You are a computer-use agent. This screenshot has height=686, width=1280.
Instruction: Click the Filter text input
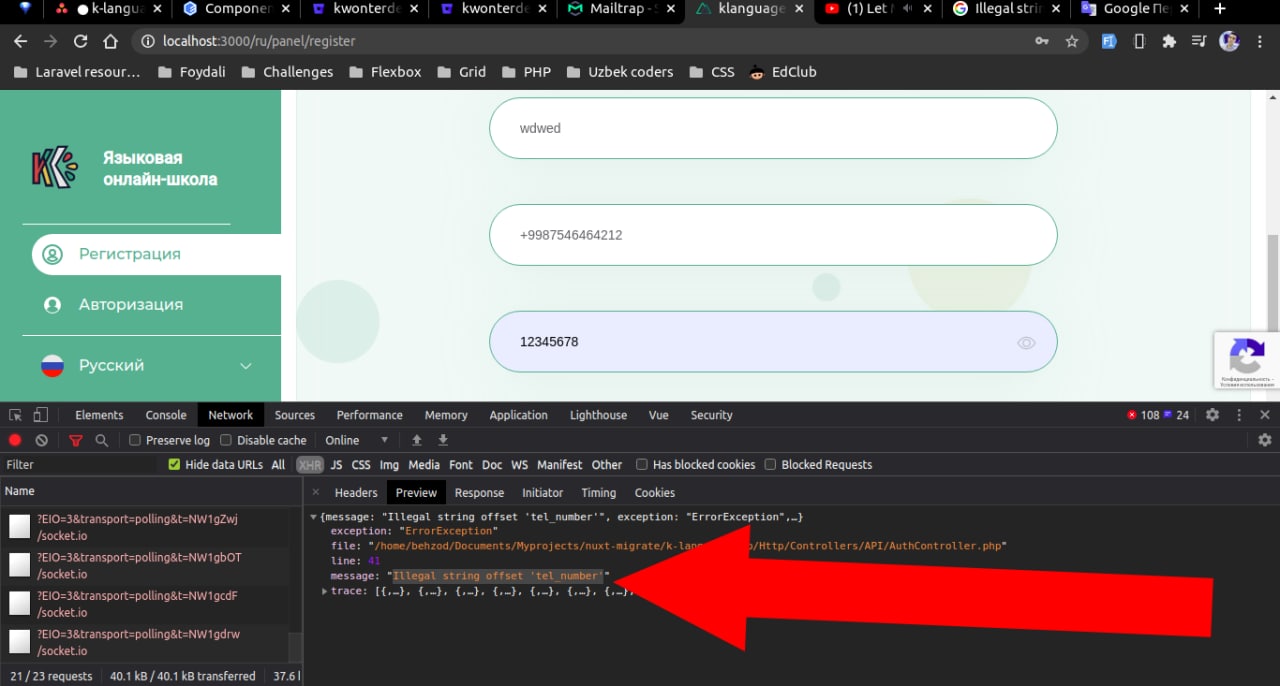(80, 465)
